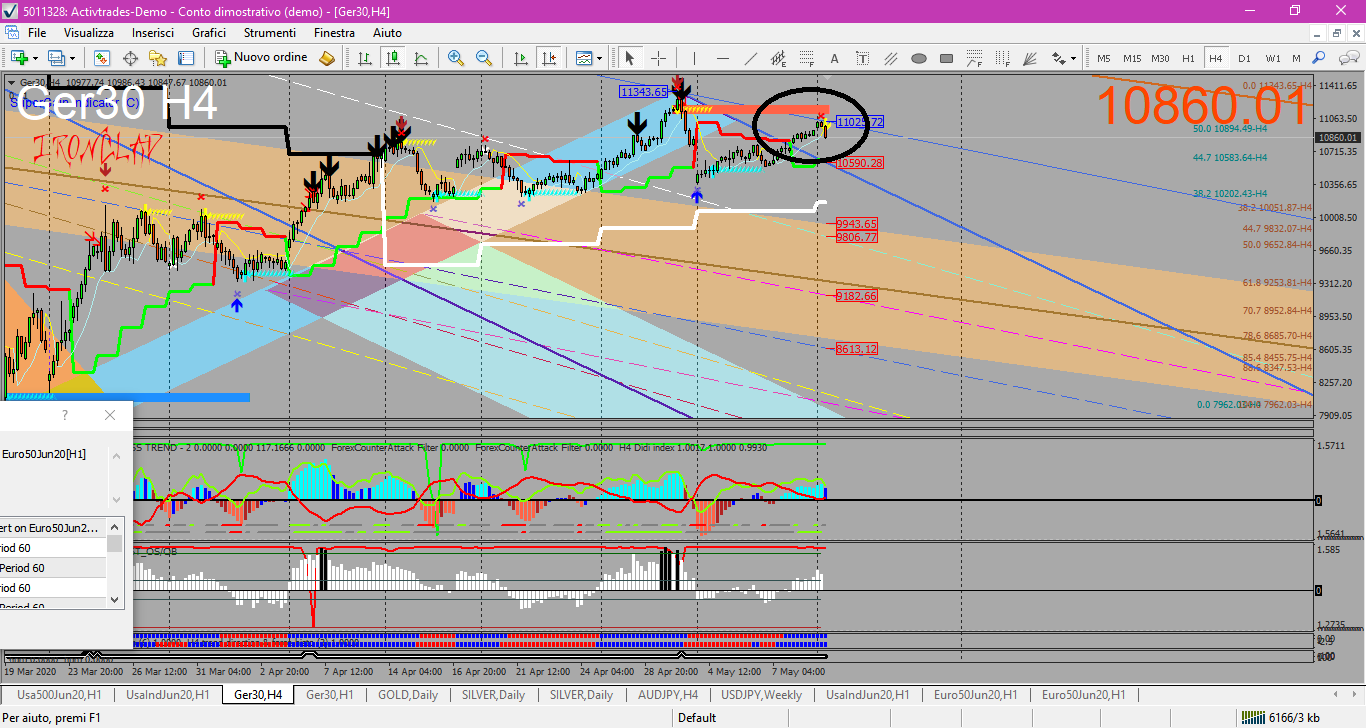The height and width of the screenshot is (728, 1366).
Task: Zoom out of the chart
Action: click(x=484, y=58)
